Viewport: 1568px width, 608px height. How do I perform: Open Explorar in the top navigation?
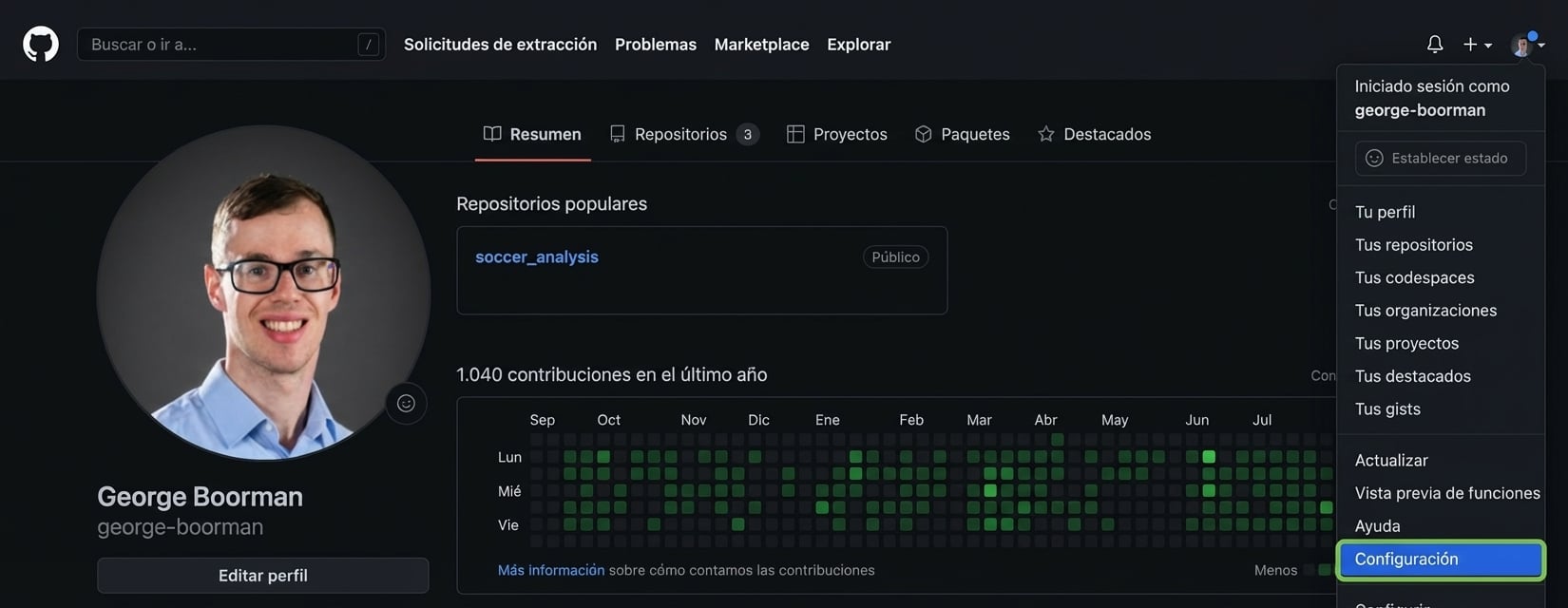[859, 45]
